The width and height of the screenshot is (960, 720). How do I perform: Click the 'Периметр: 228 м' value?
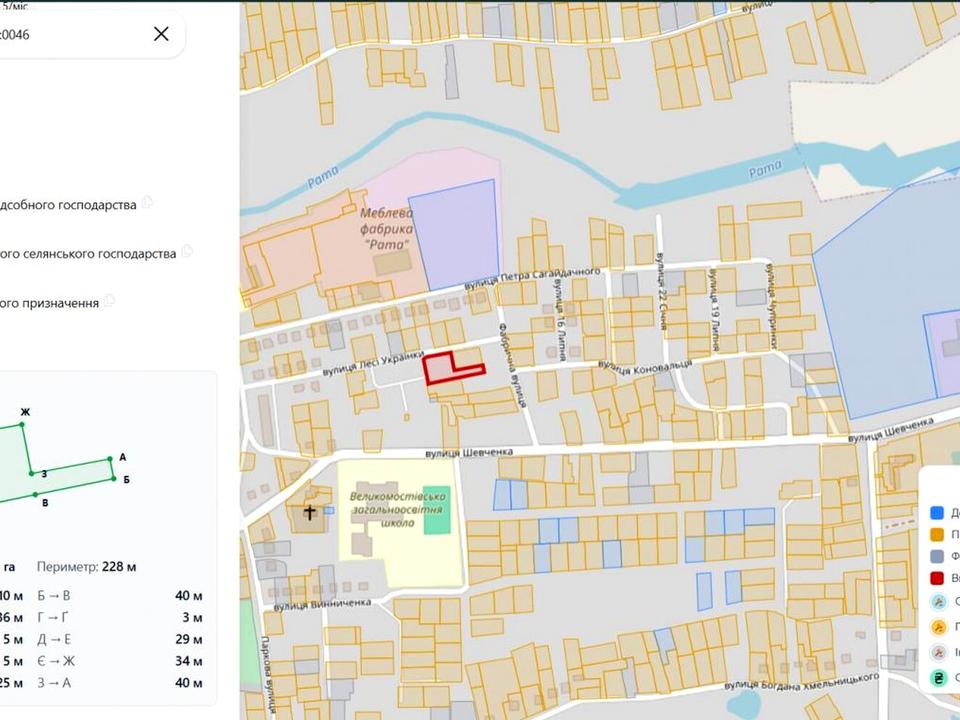[86, 567]
